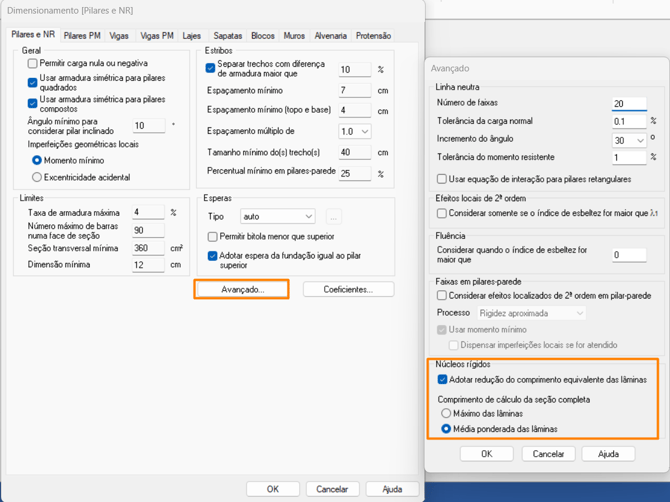Focus the Taxa de armadura máxima field

click(x=148, y=212)
